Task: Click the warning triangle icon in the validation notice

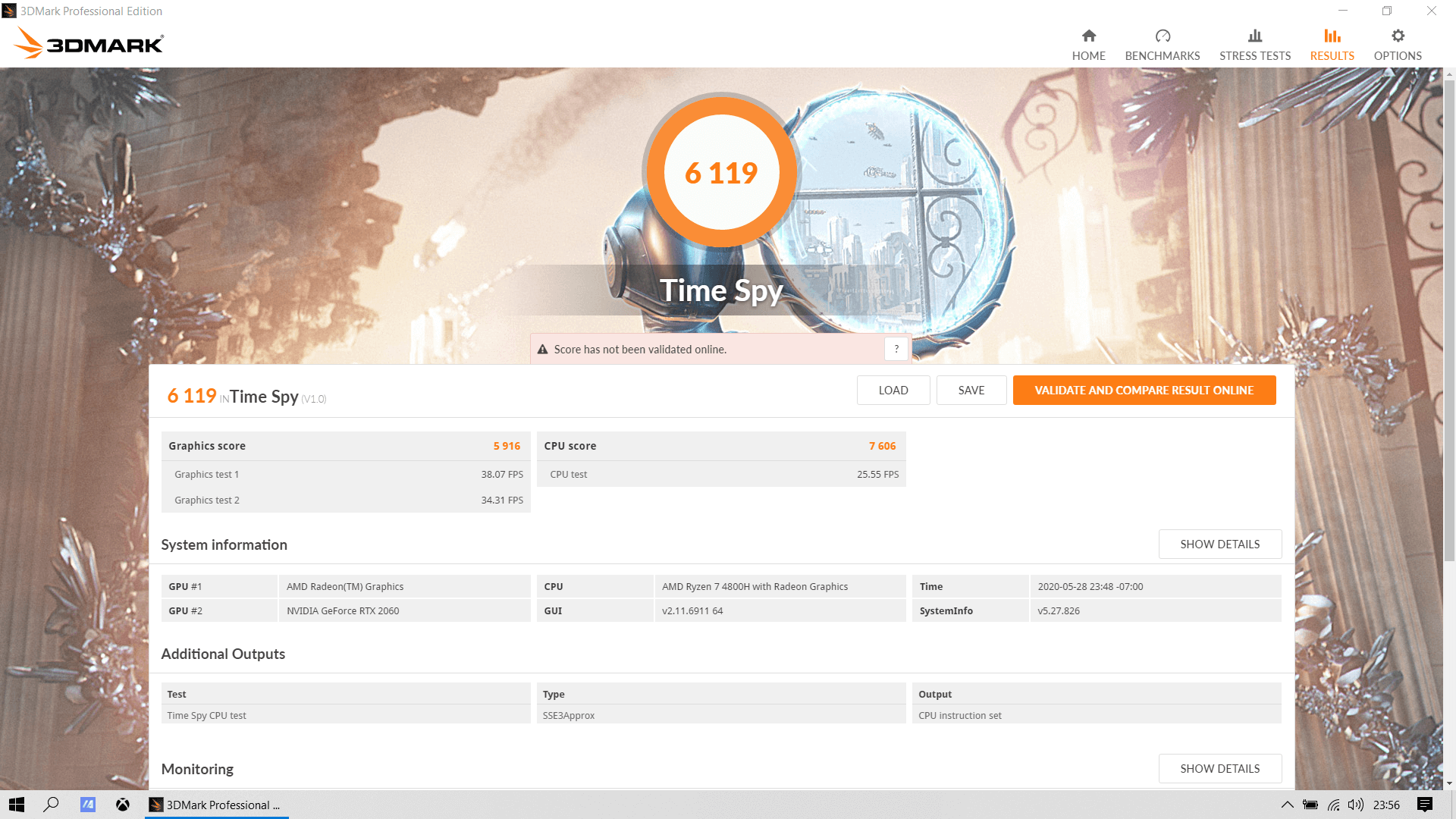Action: 542,350
